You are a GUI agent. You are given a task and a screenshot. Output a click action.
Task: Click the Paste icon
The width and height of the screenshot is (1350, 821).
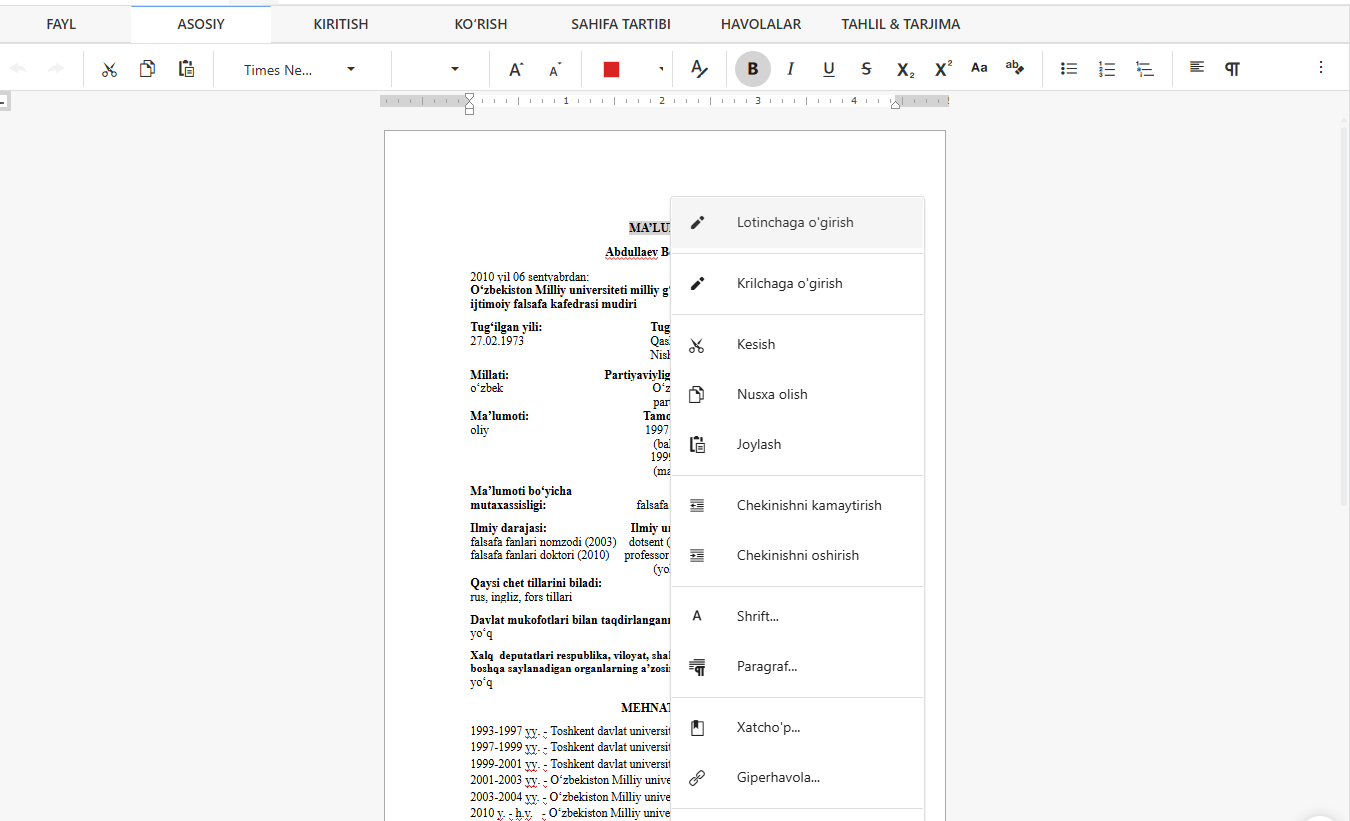(185, 69)
